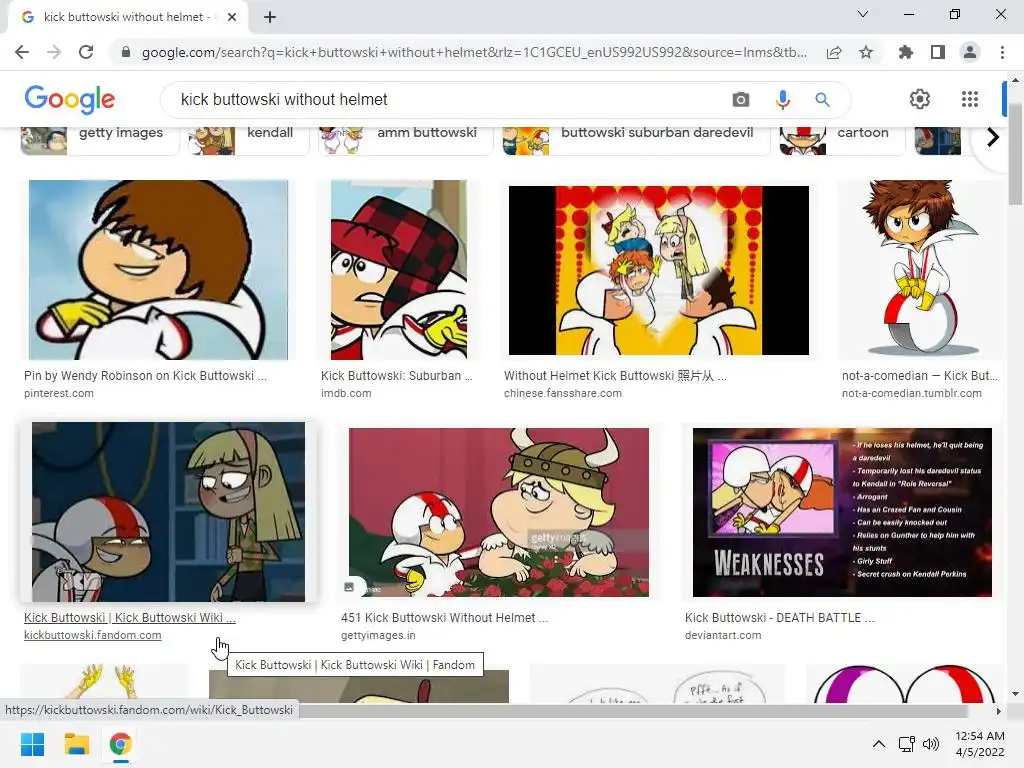Open image of Kick in plaid hat

pos(398,270)
